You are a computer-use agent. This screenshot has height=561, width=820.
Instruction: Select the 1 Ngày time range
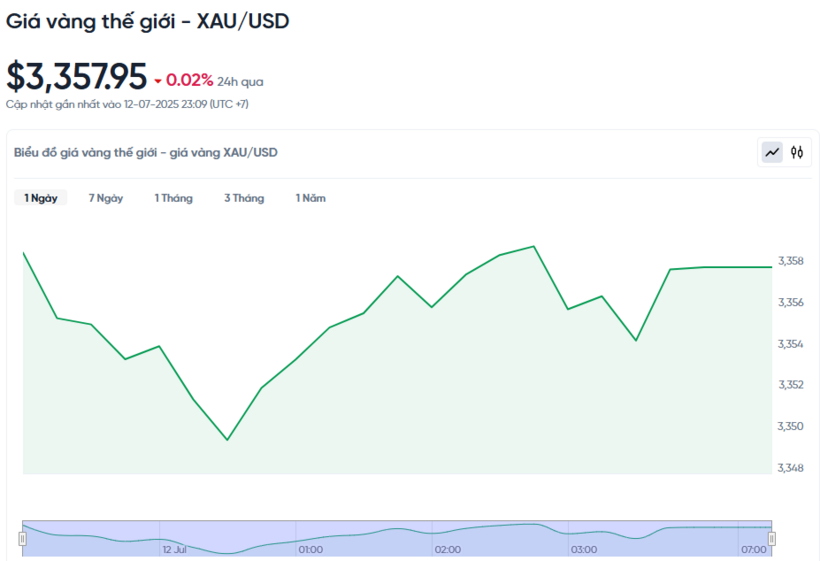pyautogui.click(x=41, y=198)
